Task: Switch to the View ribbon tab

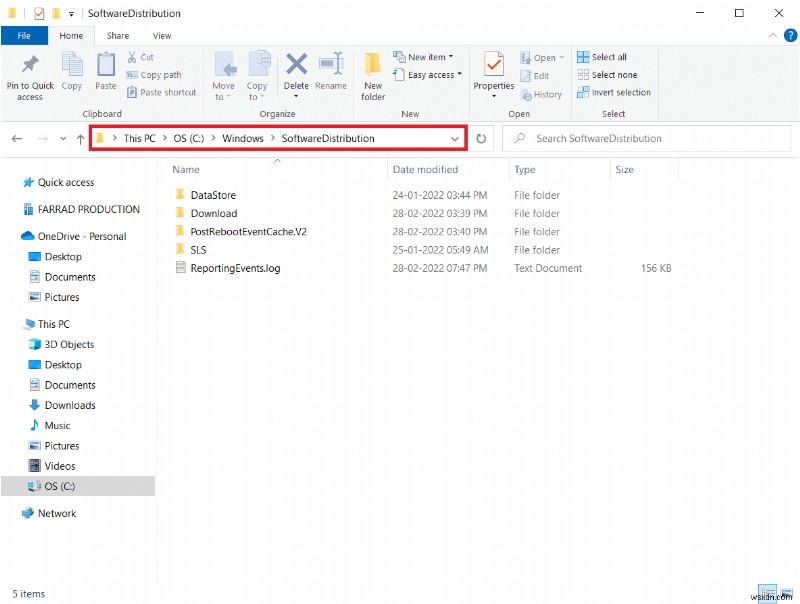Action: (162, 35)
